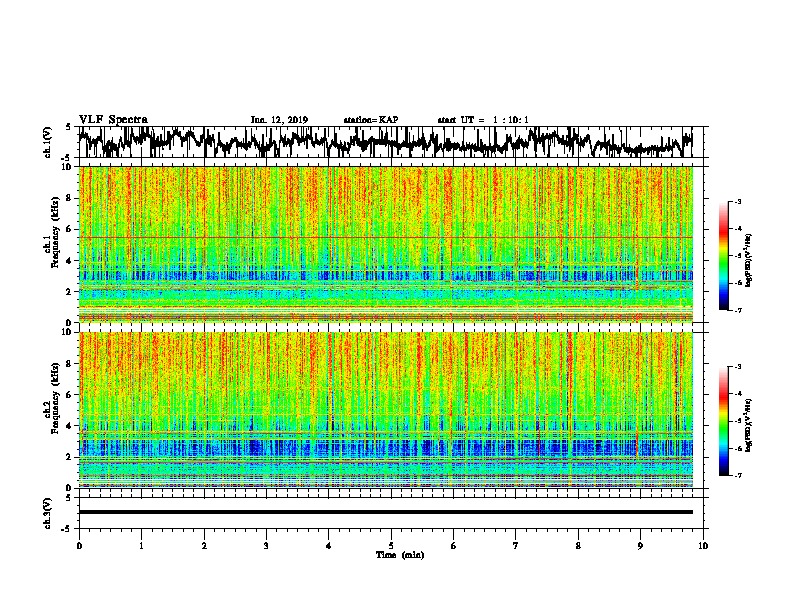Click the time axis tick label "10"
Image resolution: width=792 pixels, height=612 pixels.
coord(703,546)
